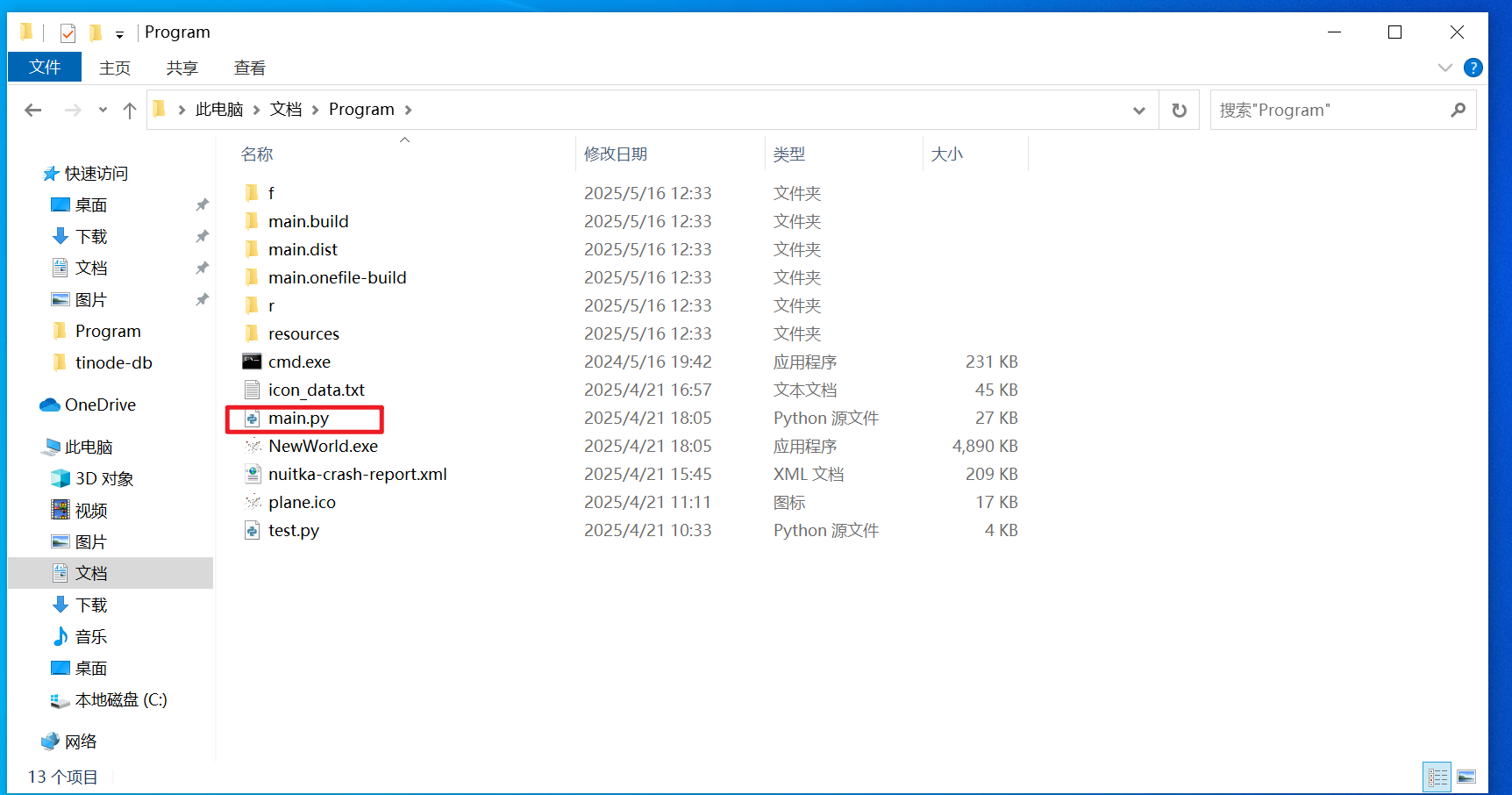
Task: Click the search magnifier icon
Action: click(1458, 110)
